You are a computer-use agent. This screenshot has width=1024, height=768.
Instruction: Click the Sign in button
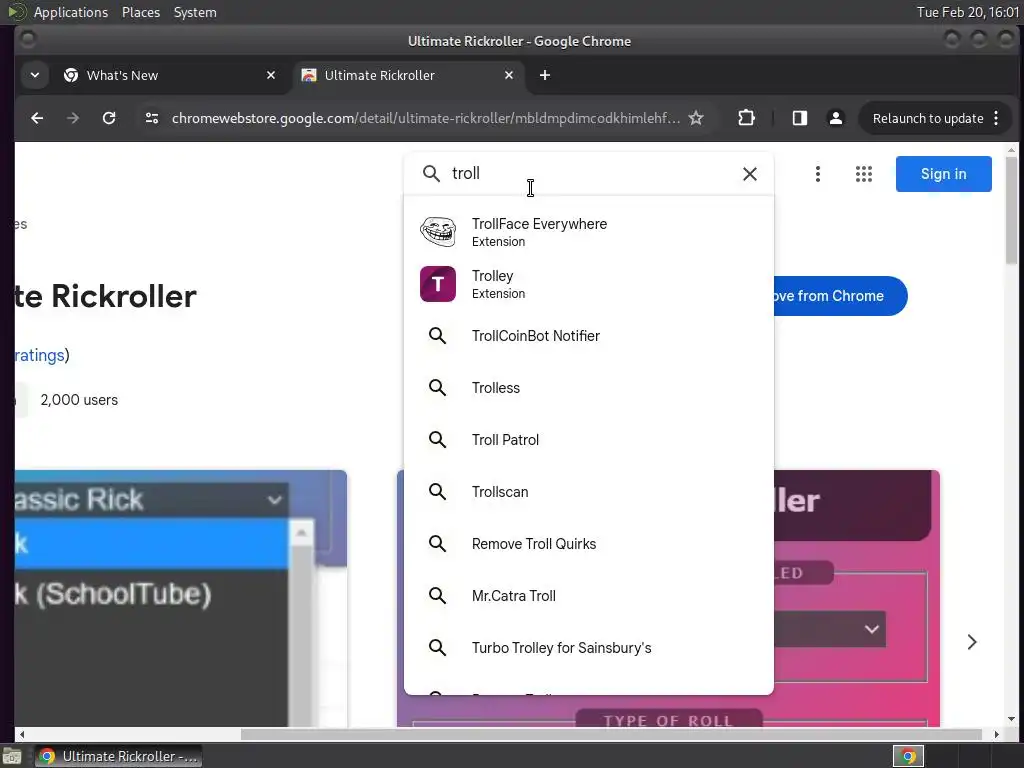point(944,174)
